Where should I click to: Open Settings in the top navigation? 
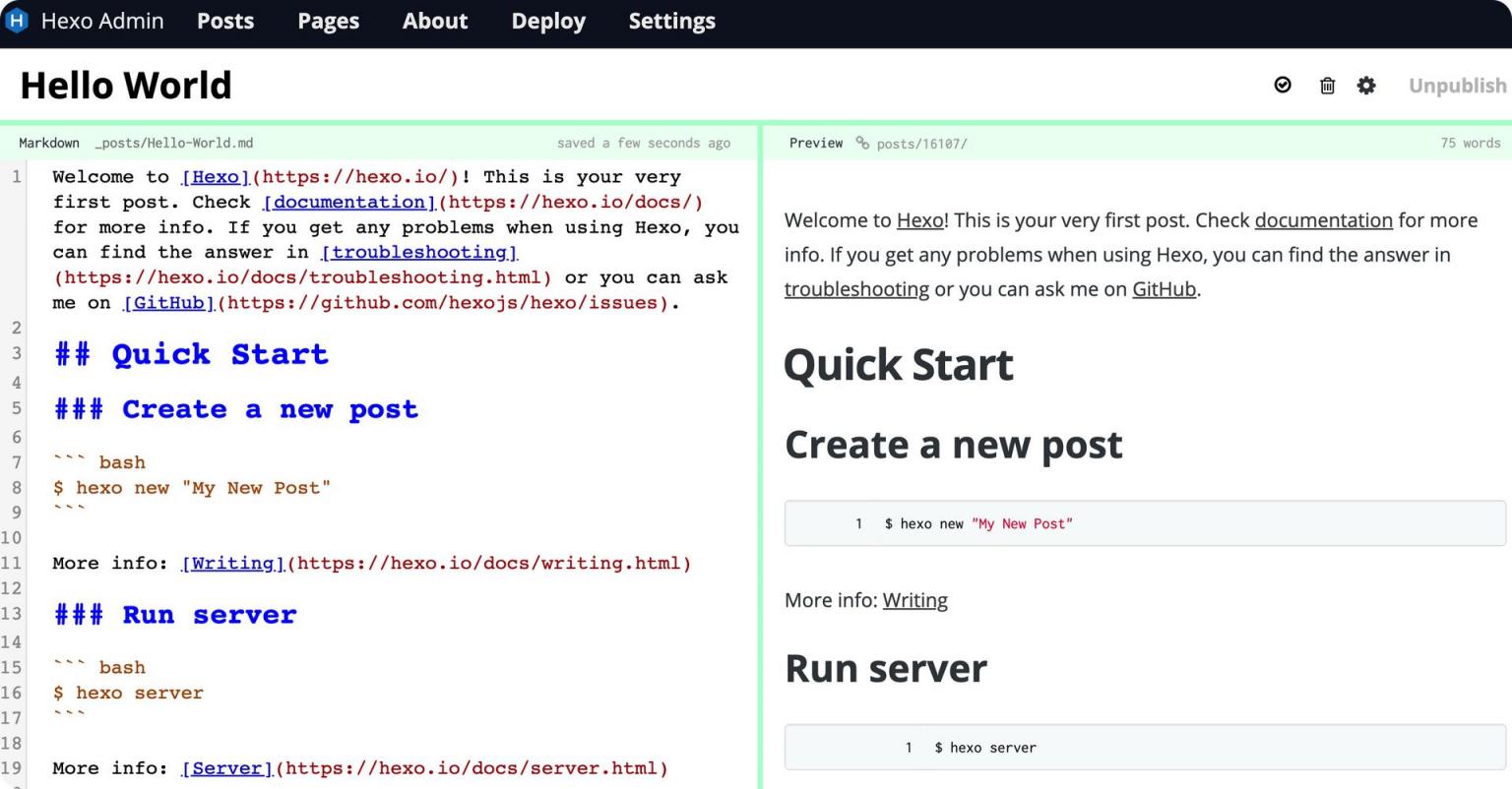[x=672, y=21]
